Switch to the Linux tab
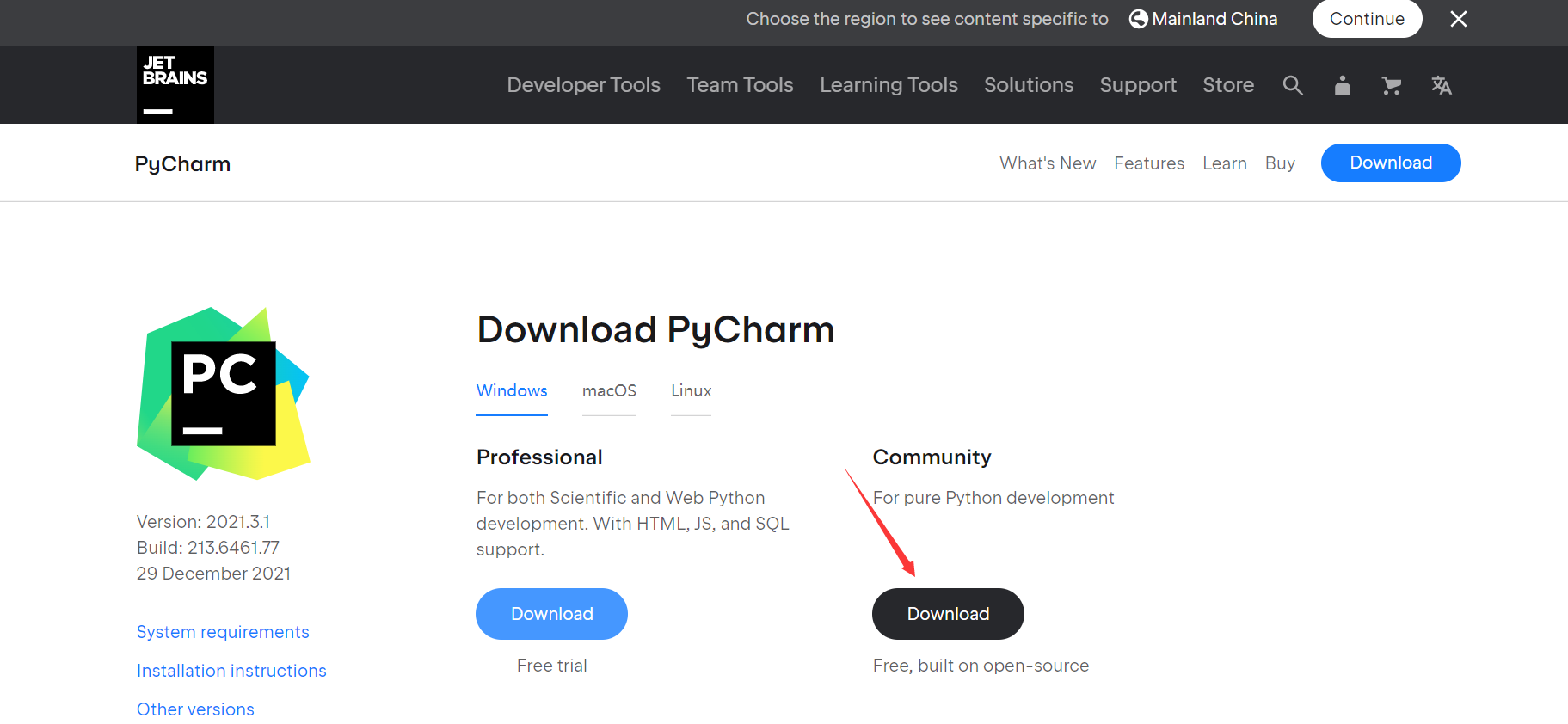Screen dimensions: 1568x724 click(x=692, y=391)
